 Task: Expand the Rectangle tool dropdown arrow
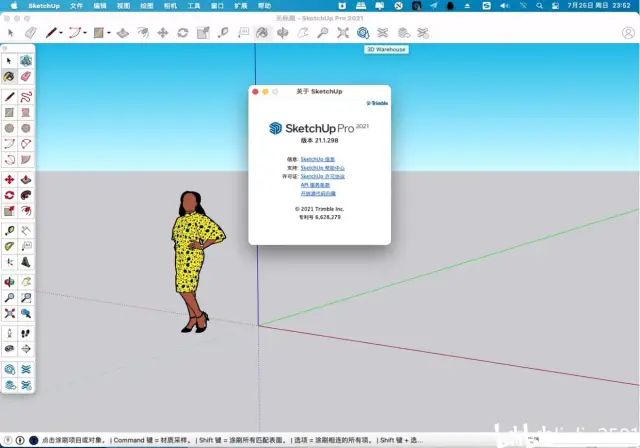[x=109, y=33]
